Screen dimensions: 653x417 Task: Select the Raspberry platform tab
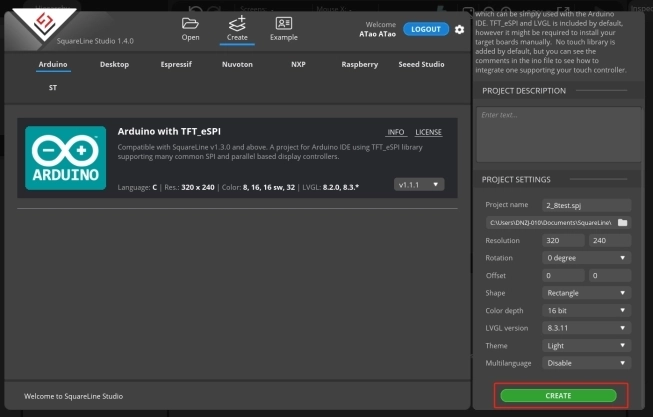359,65
